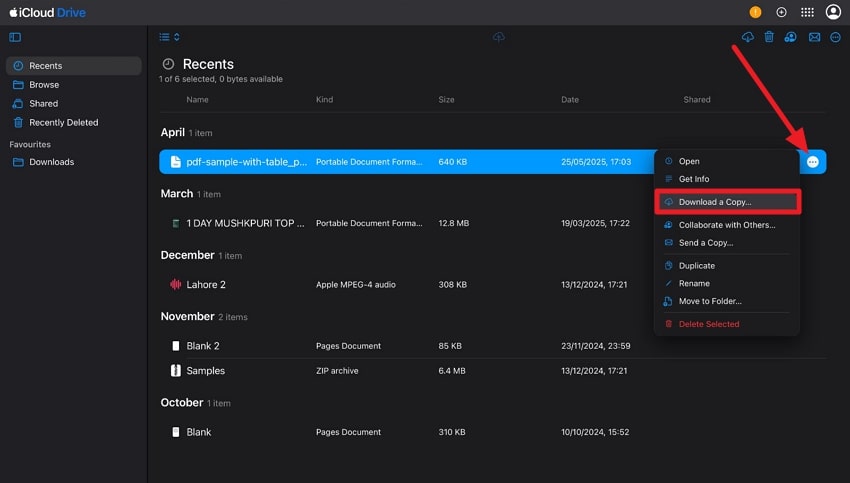This screenshot has height=483, width=850.
Task: Click the download toolbar icon
Action: click(x=748, y=37)
